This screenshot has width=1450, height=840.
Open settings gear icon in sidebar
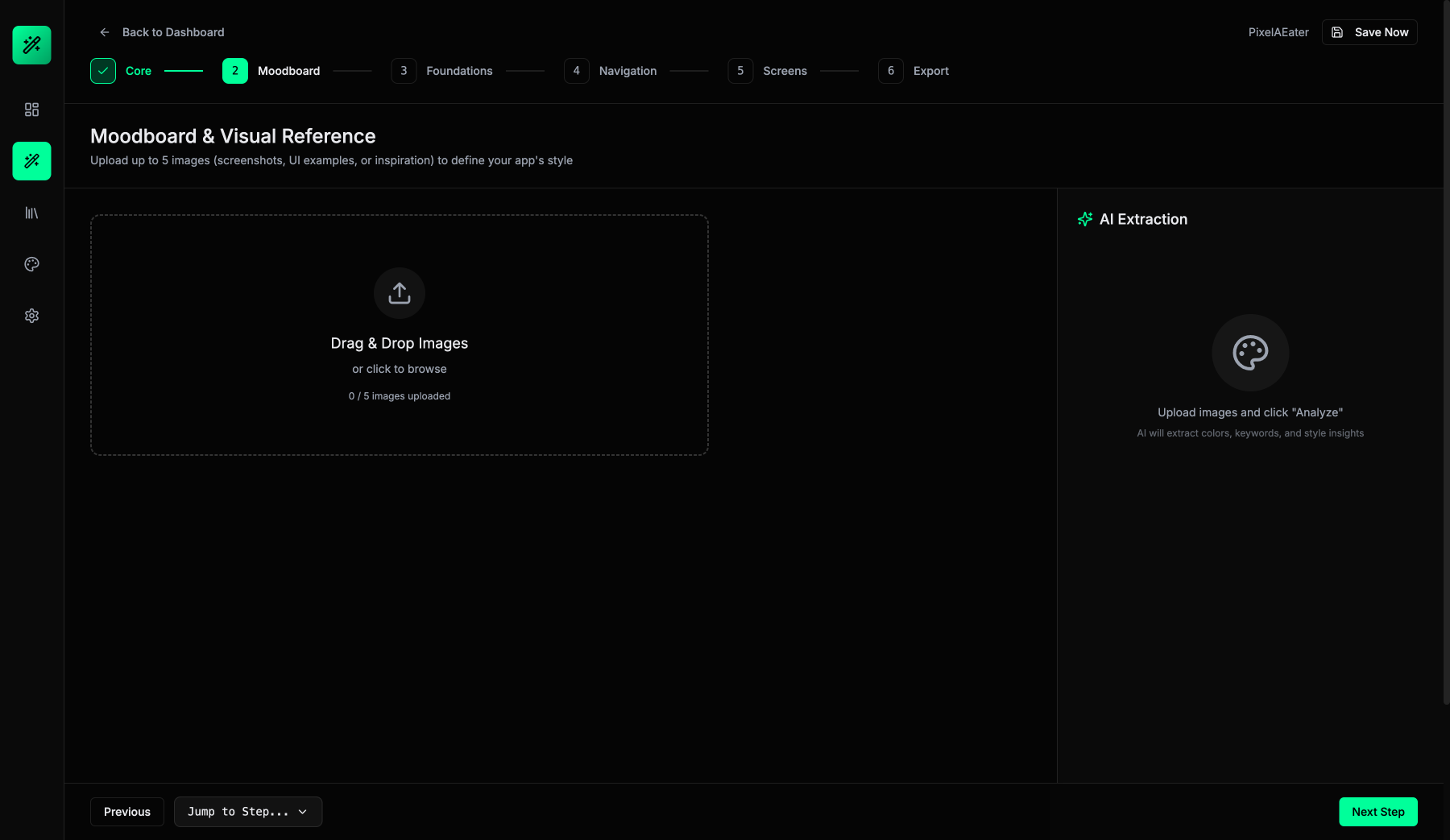(x=31, y=316)
